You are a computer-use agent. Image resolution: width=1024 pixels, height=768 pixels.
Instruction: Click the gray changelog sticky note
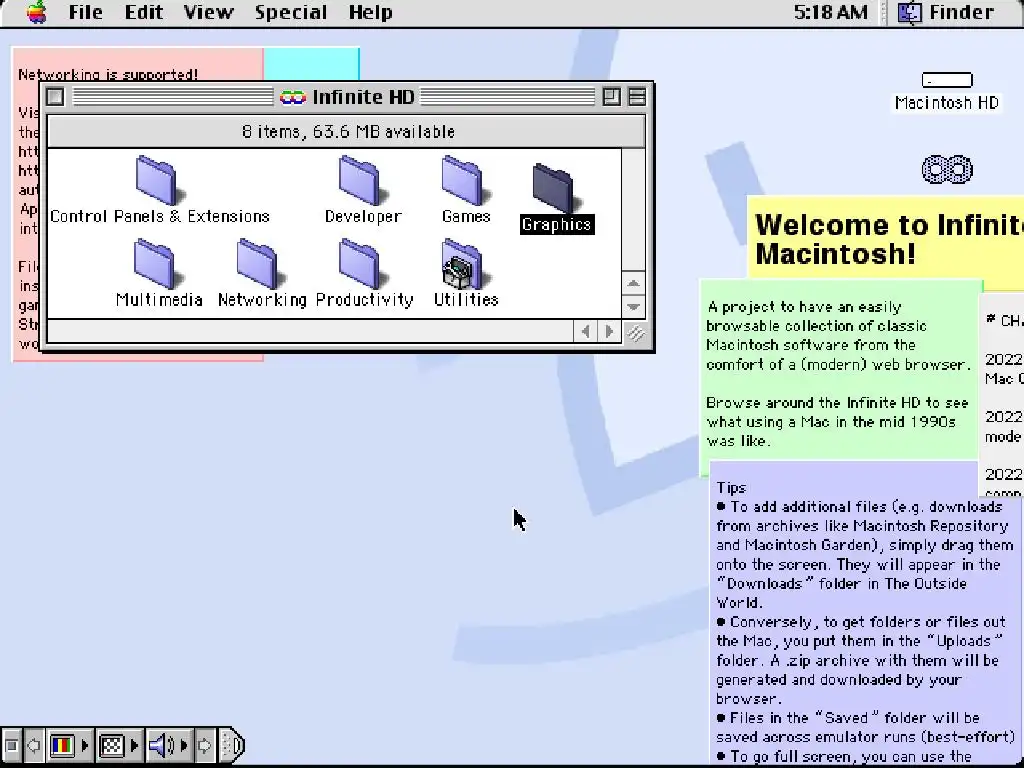[1002, 395]
